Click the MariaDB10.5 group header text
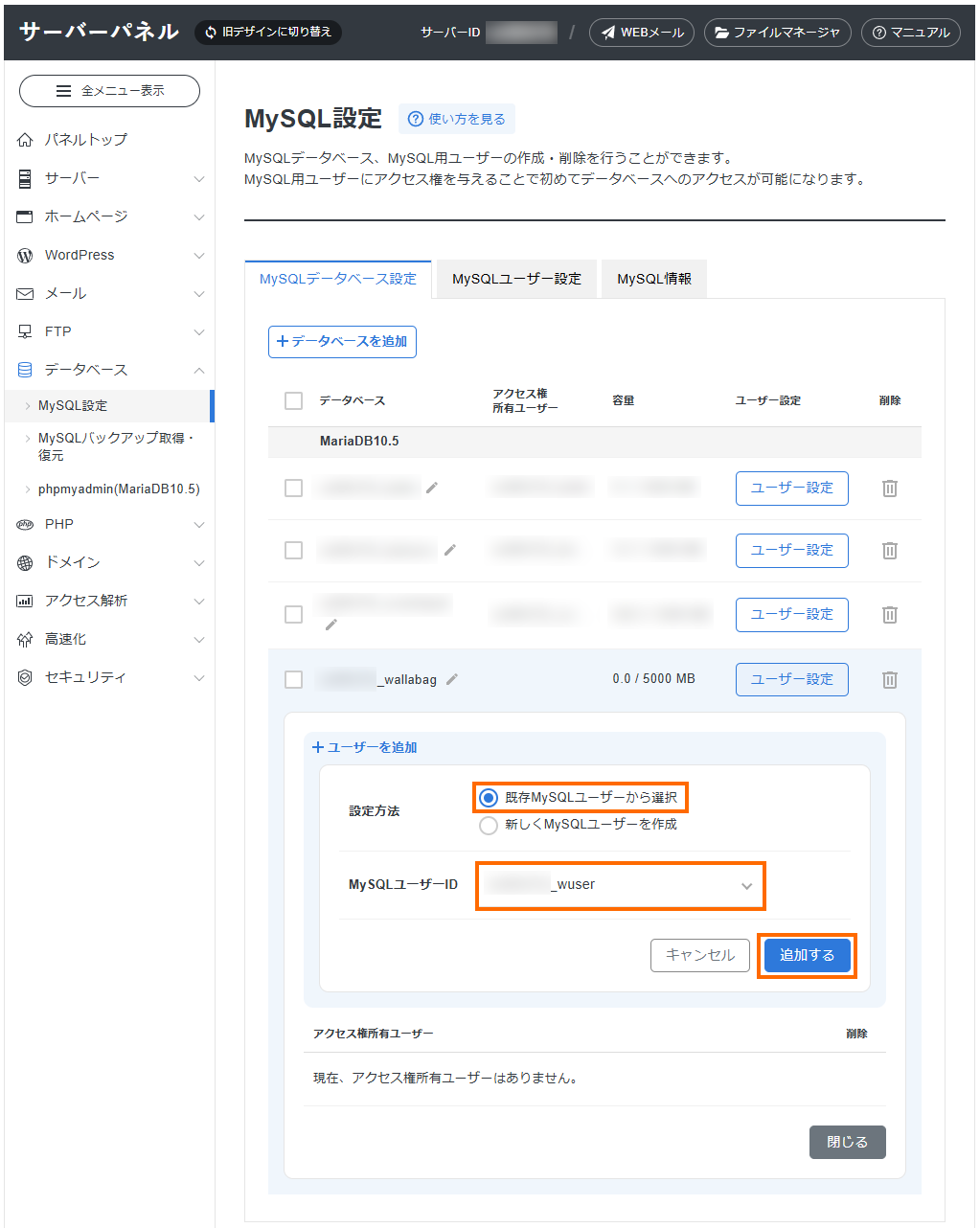 [x=359, y=442]
